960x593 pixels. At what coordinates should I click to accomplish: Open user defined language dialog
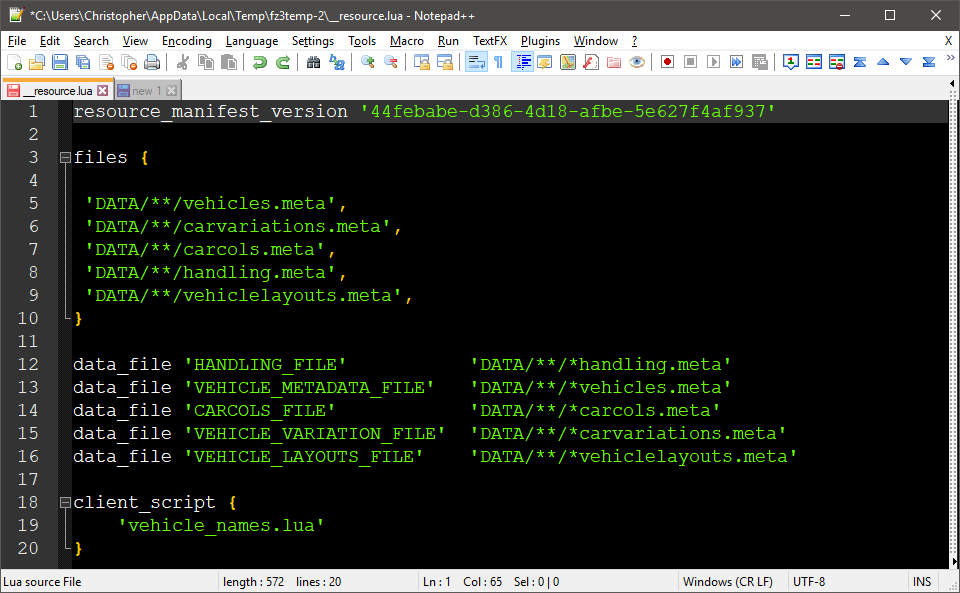[x=545, y=62]
